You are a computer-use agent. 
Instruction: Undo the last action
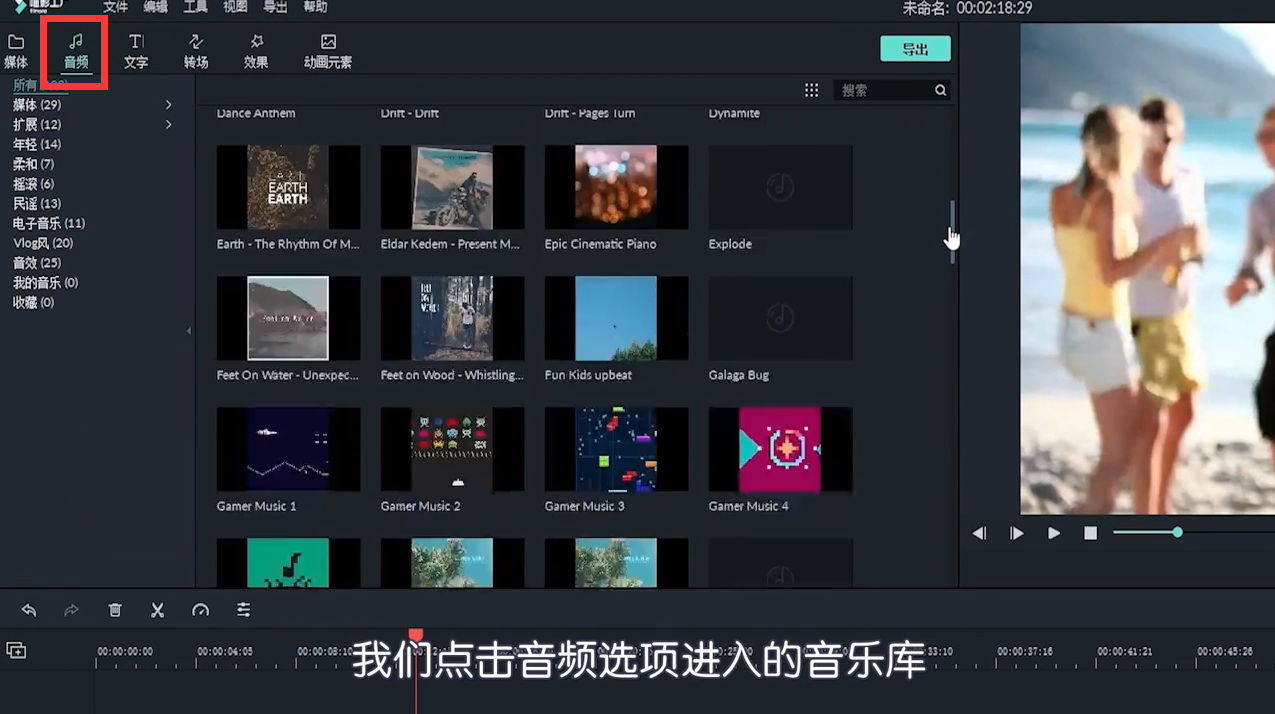click(x=28, y=609)
